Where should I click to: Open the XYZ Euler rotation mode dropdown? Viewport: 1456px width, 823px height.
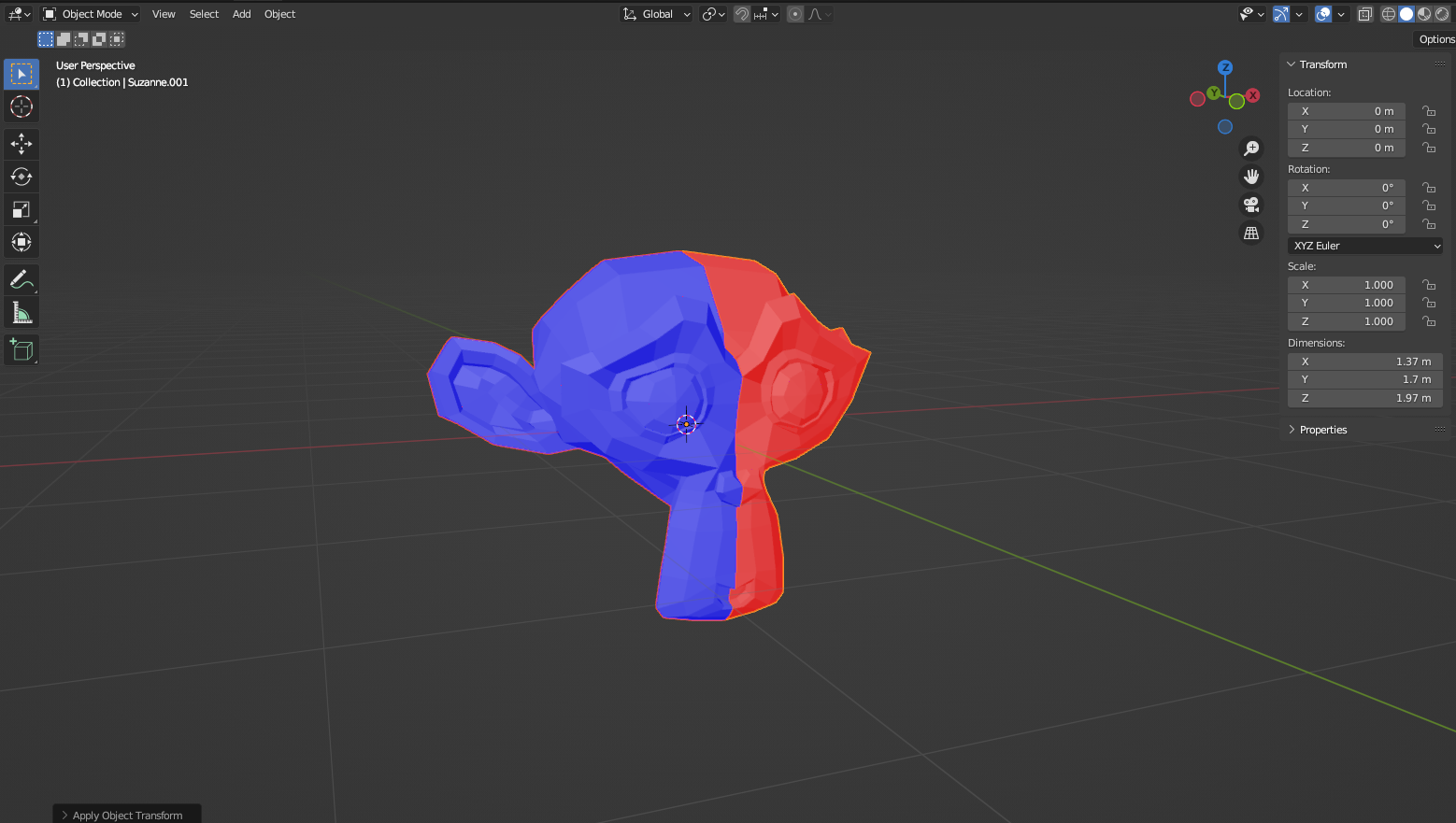pyautogui.click(x=1365, y=246)
